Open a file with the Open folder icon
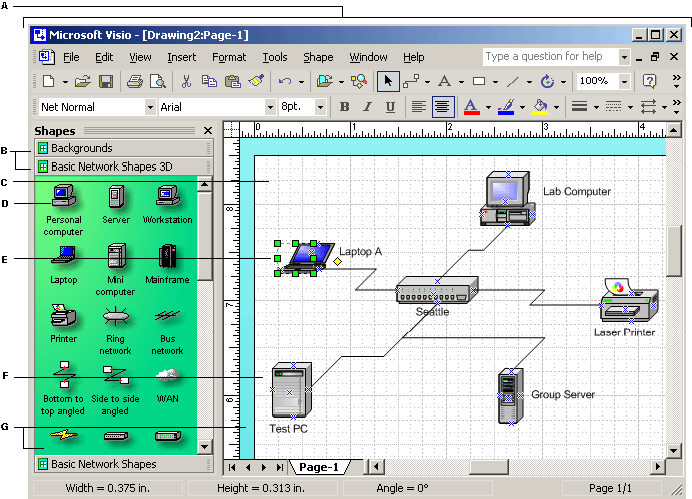Viewport: 692px width, 499px height. tap(83, 81)
